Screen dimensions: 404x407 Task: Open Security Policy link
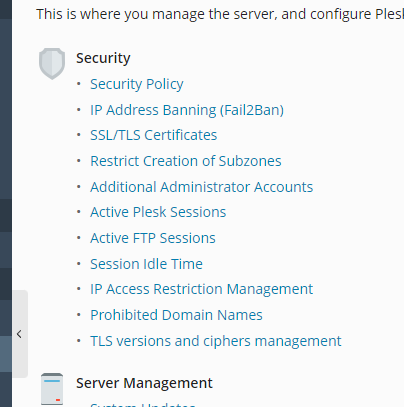pos(137,84)
